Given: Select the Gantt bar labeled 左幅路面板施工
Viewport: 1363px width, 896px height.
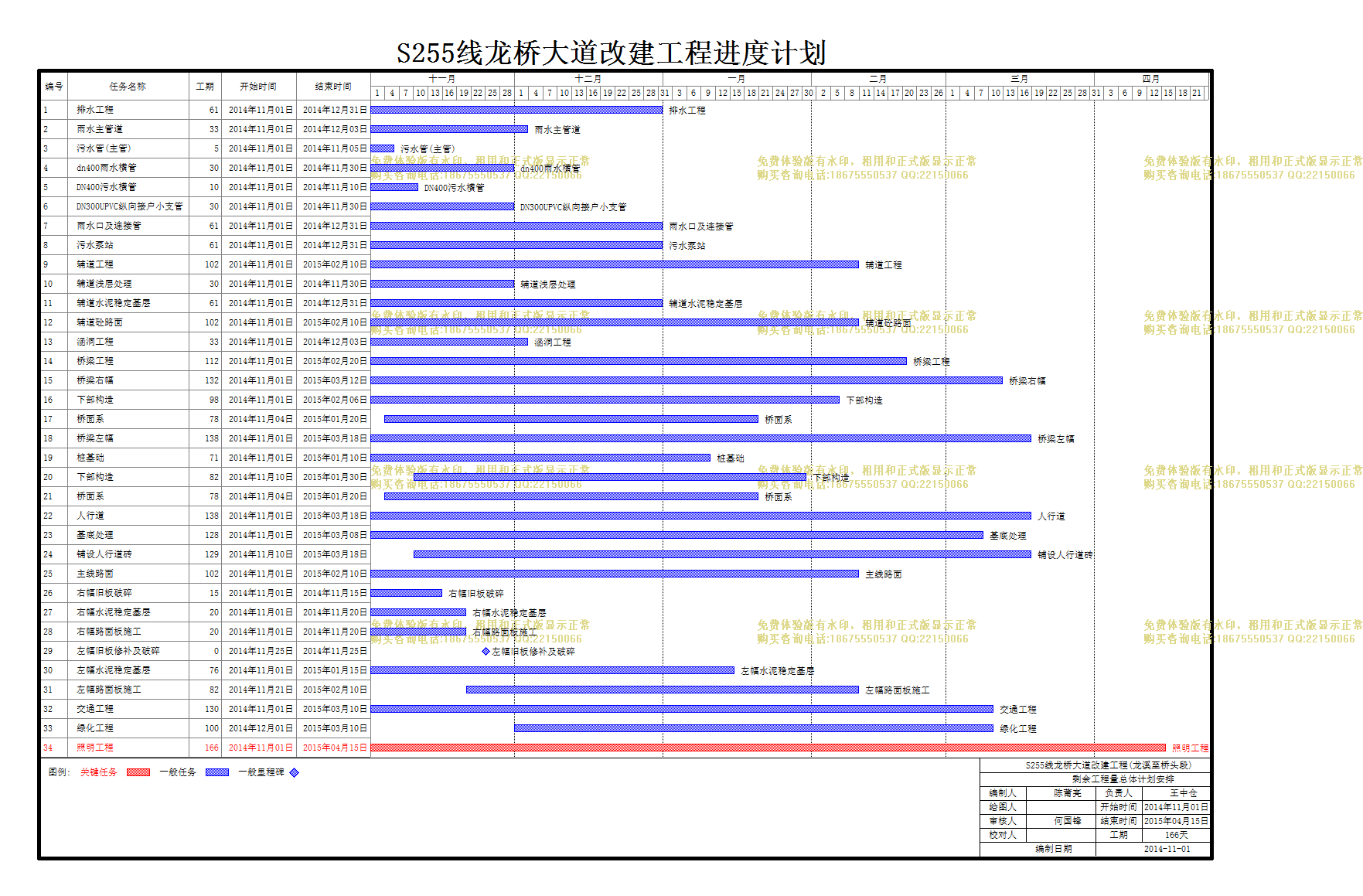Looking at the screenshot, I should pos(663,690).
